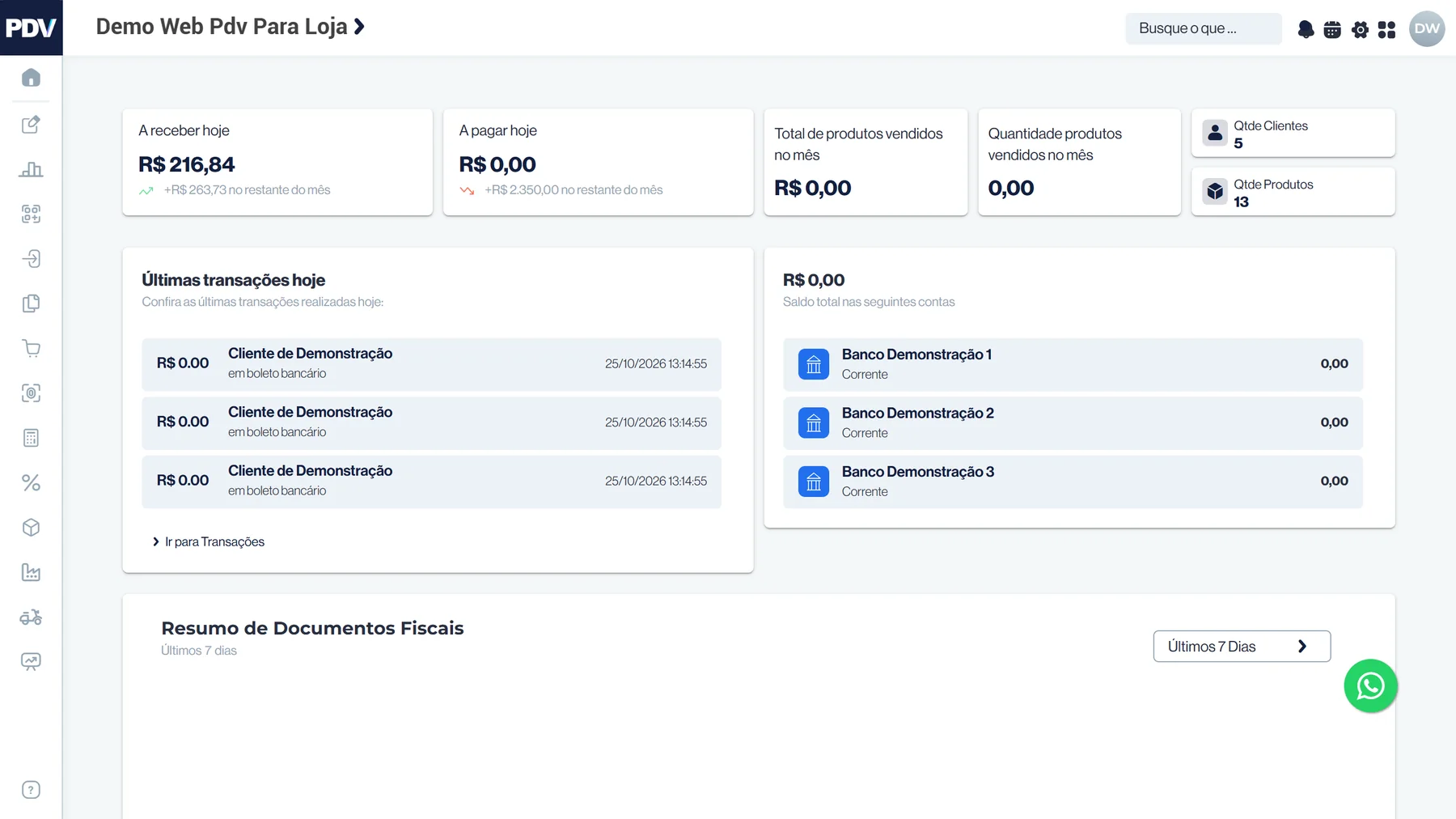Click the scan target sidebar icon

pyautogui.click(x=31, y=393)
